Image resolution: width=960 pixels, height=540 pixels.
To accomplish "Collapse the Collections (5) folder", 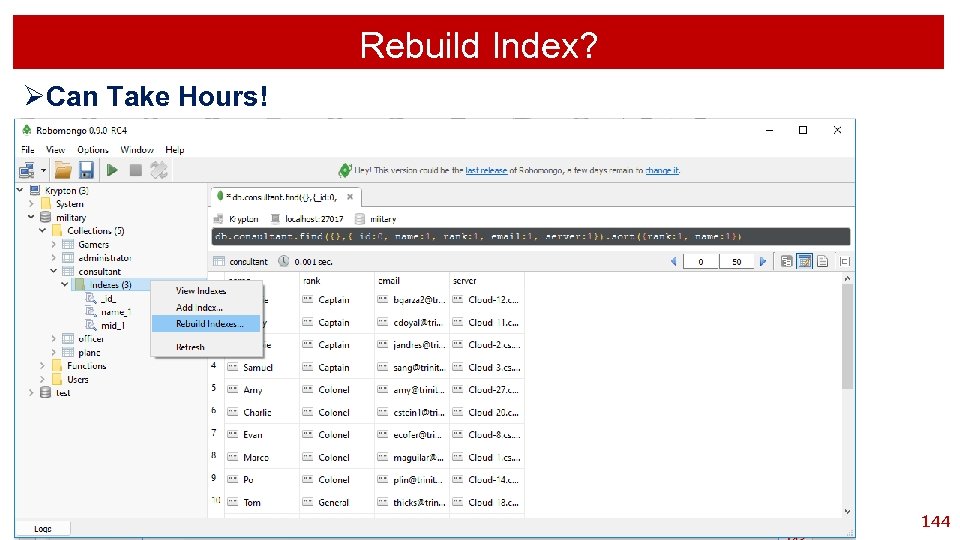I will [x=42, y=231].
